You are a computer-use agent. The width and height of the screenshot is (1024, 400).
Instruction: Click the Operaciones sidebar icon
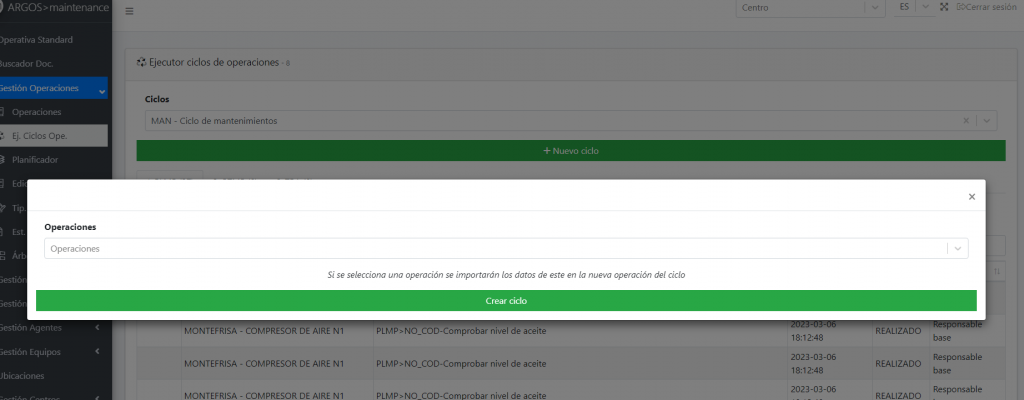click(3, 112)
